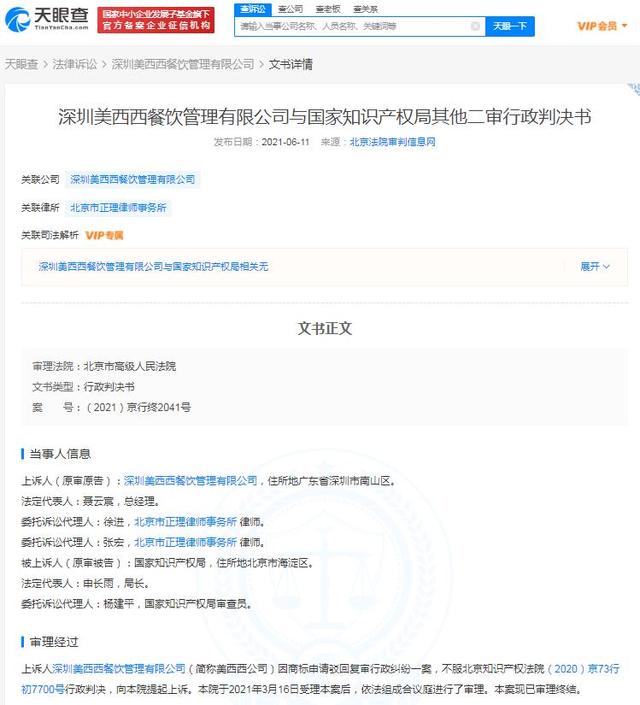640x705 pixels.
Task: Clear the search box with the X icon
Action: point(475,26)
